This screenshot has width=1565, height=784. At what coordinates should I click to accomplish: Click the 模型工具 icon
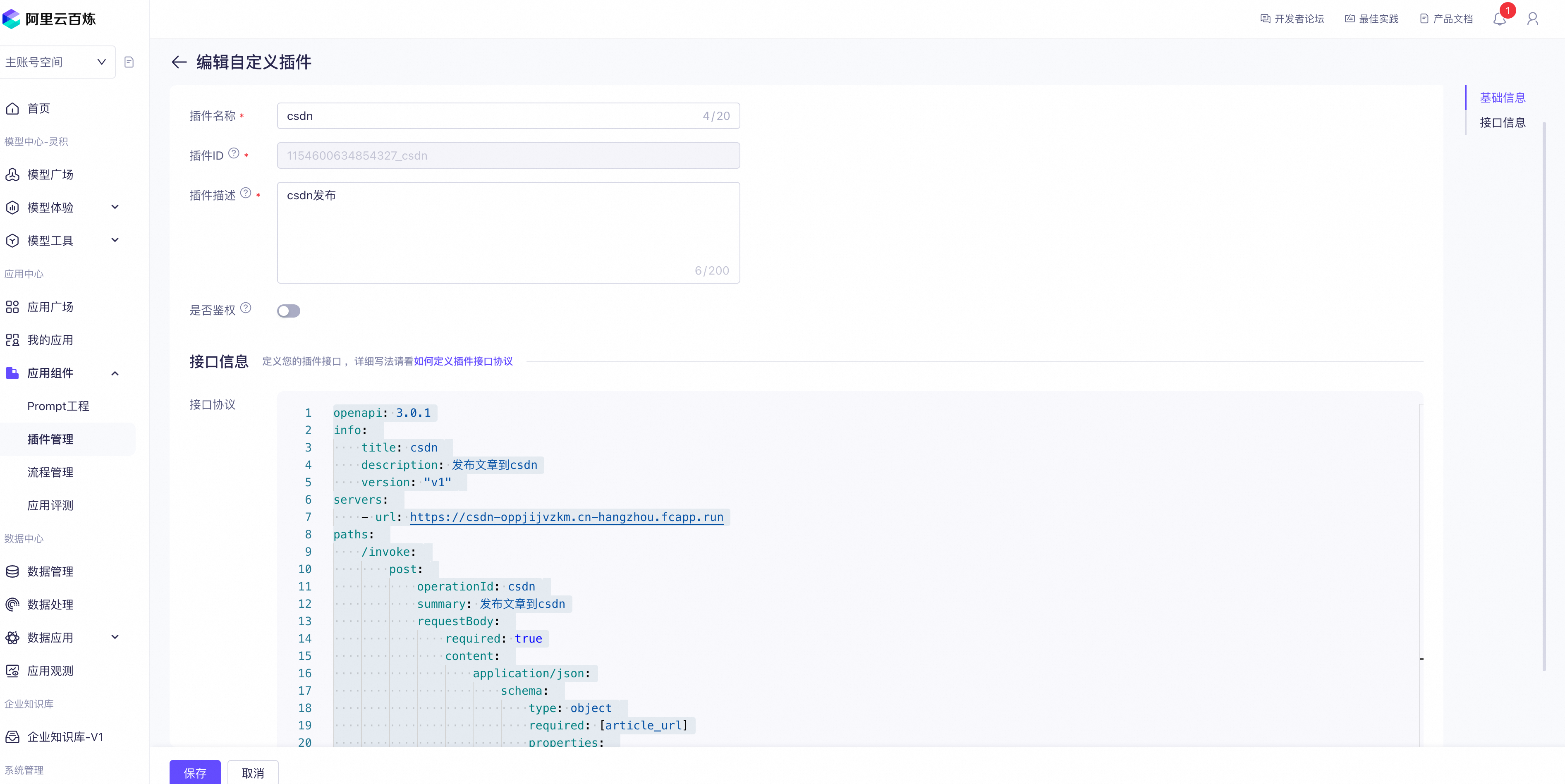point(12,241)
